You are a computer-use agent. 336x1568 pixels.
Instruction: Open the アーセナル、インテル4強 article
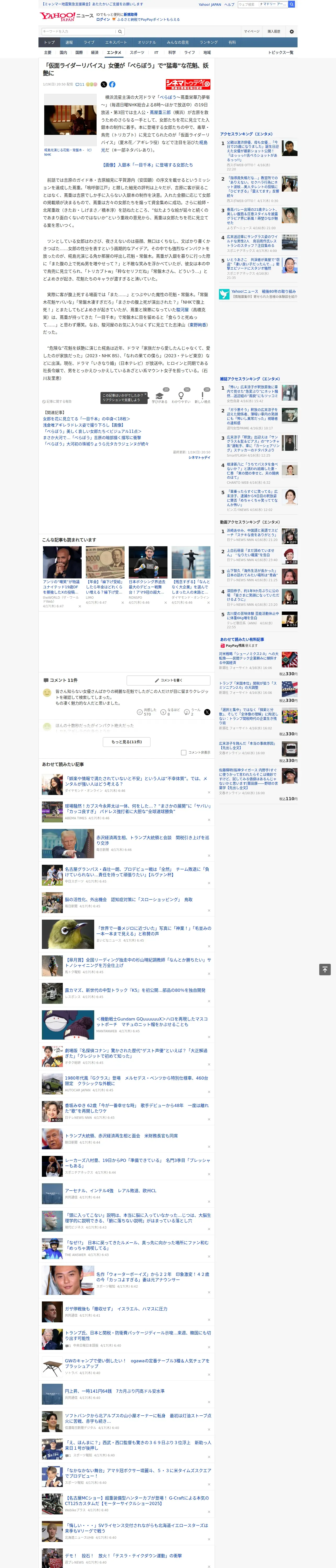pyautogui.click(x=110, y=1191)
